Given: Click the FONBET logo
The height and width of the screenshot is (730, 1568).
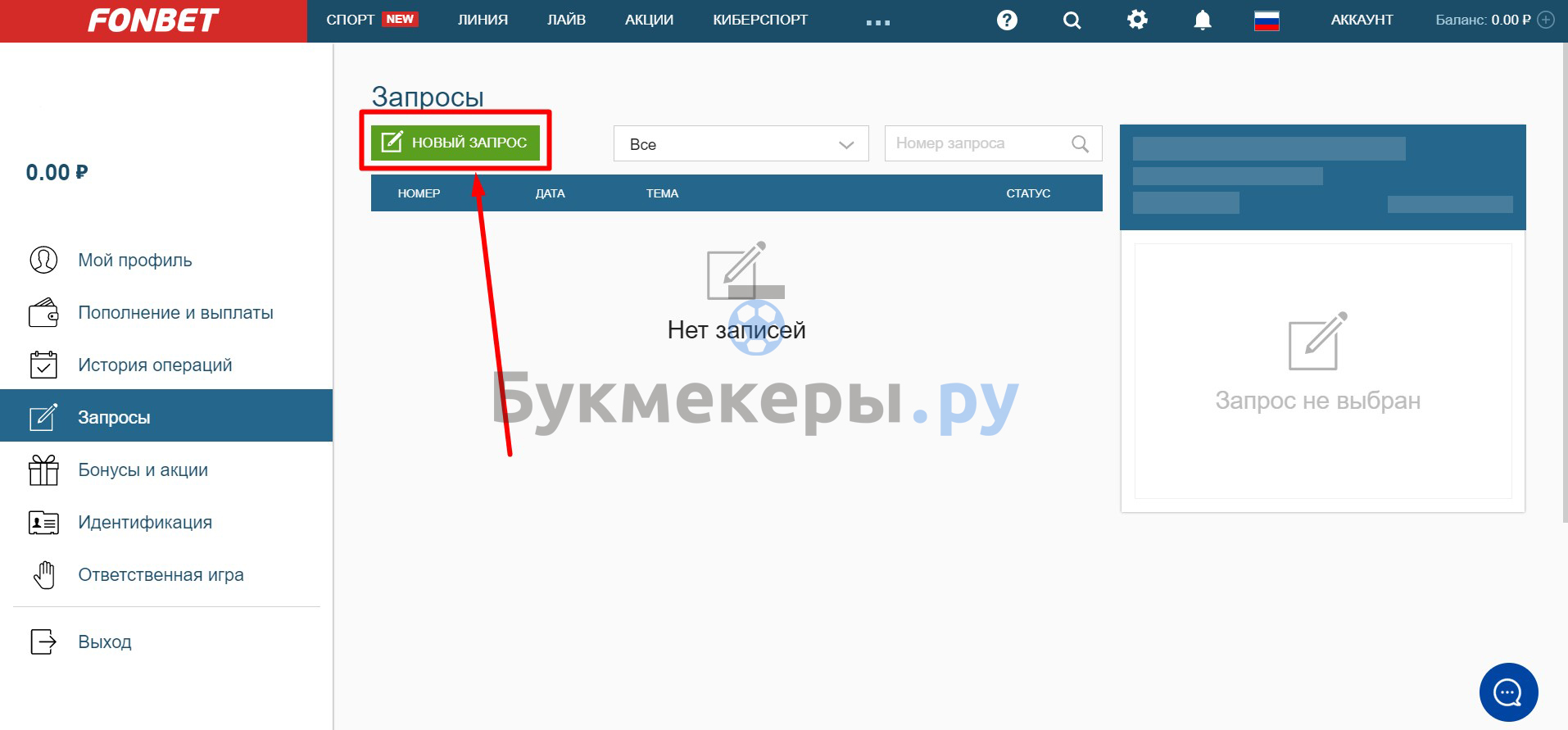Looking at the screenshot, I should [153, 20].
